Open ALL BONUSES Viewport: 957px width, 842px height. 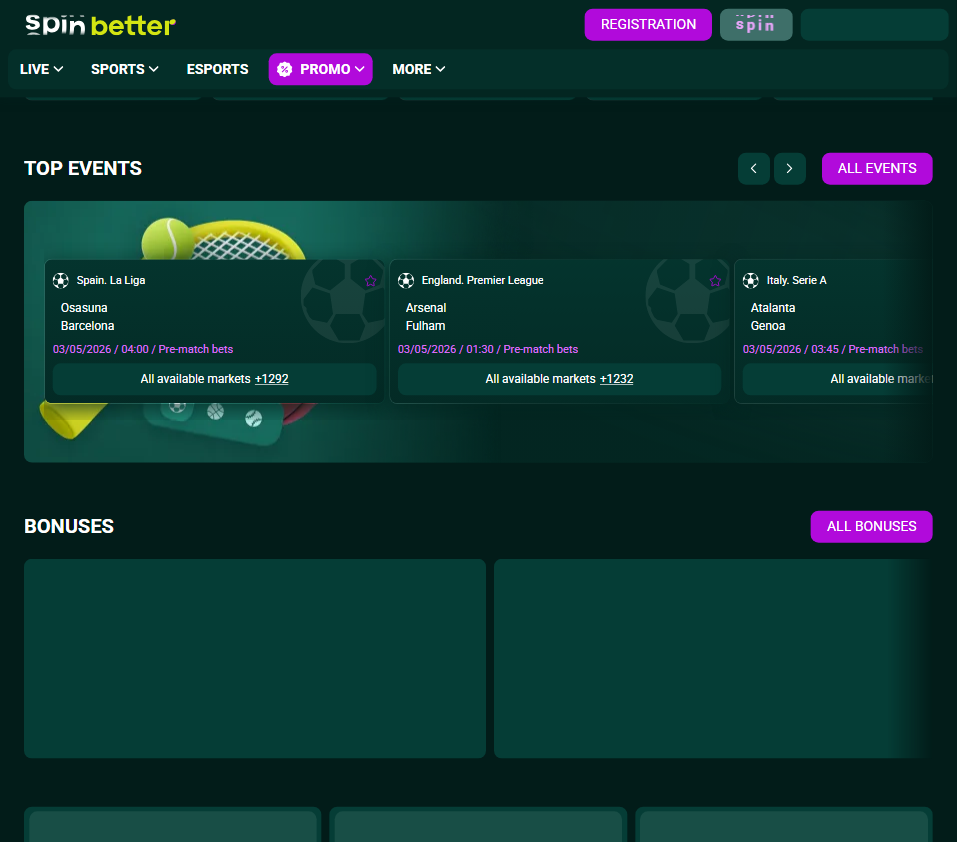pos(871,527)
